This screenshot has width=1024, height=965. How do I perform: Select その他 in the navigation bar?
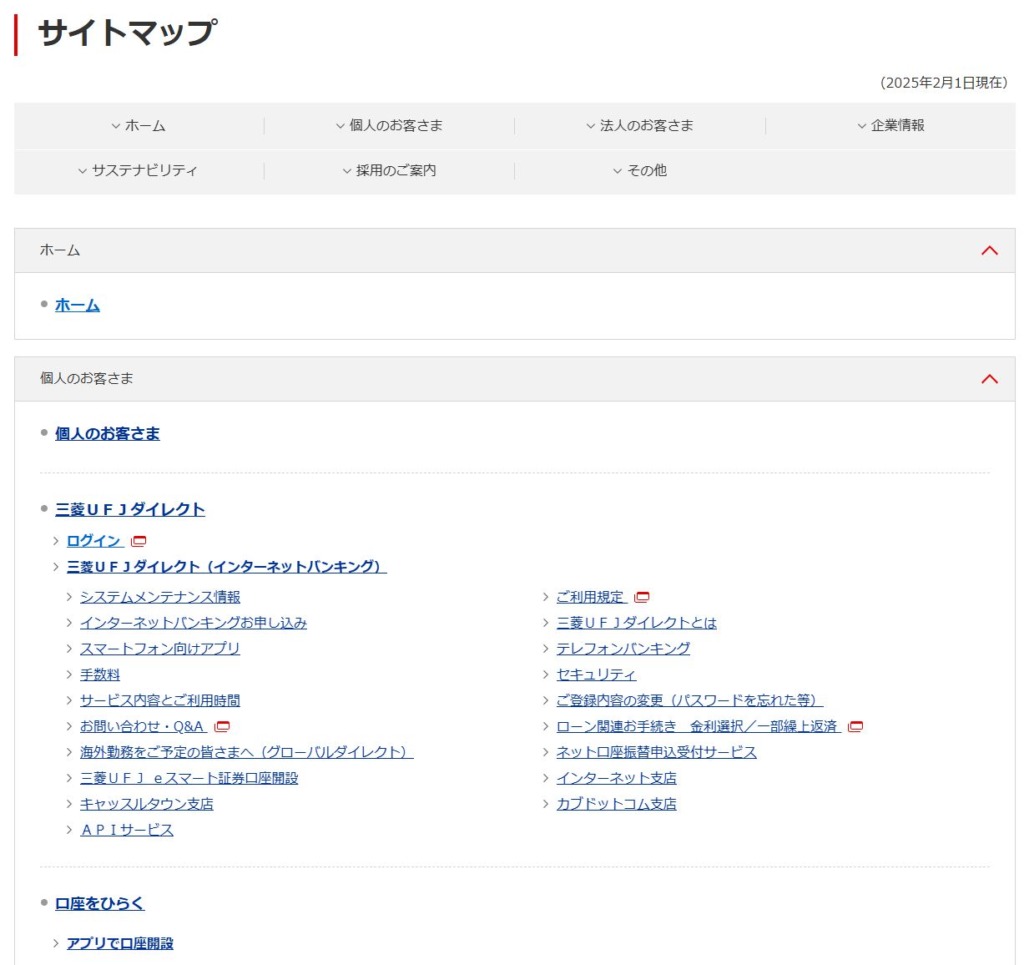click(640, 171)
